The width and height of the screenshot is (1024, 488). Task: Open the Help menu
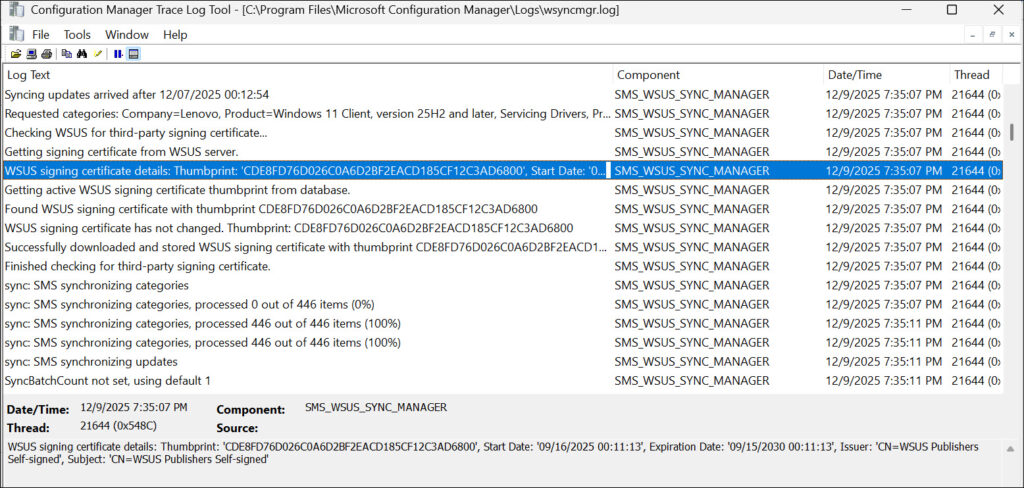175,35
